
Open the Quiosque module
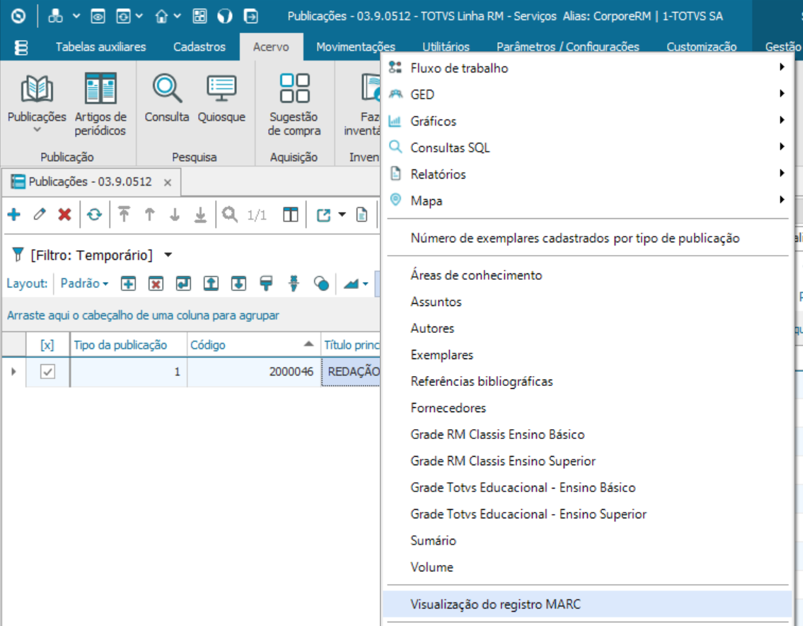click(221, 98)
